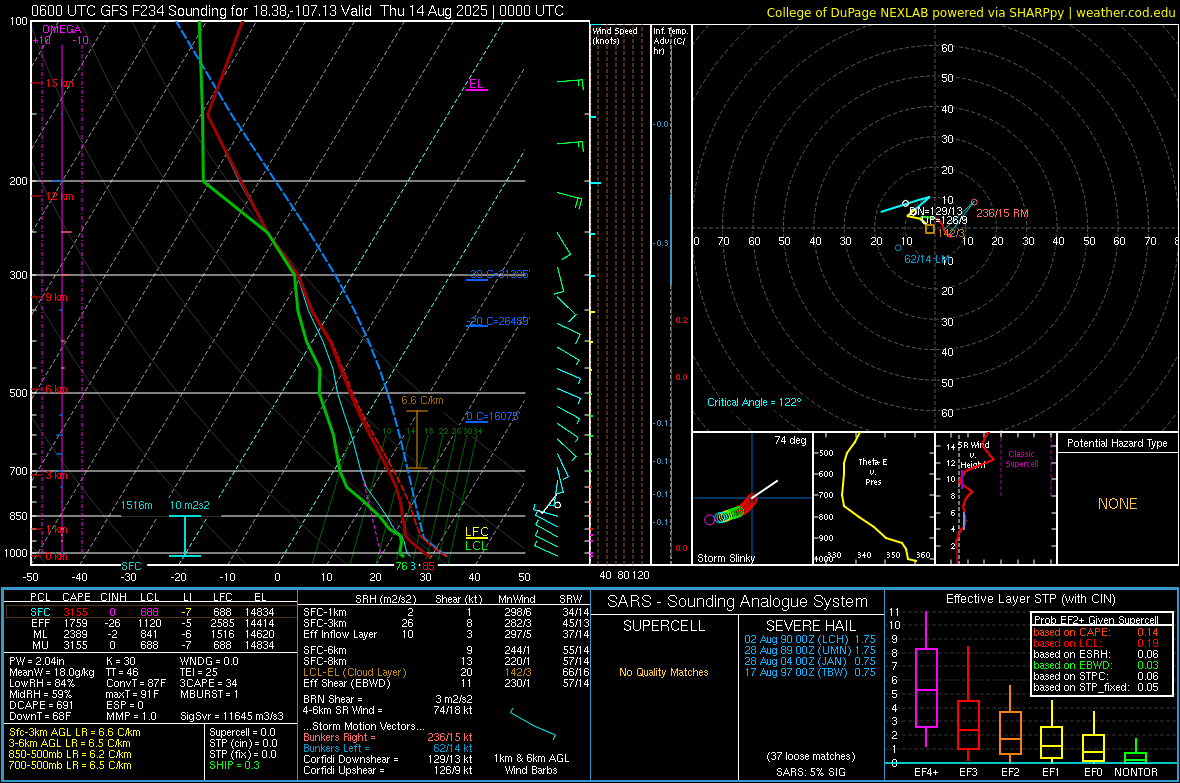Click the 74 deg slinky tilt value

[x=790, y=440]
